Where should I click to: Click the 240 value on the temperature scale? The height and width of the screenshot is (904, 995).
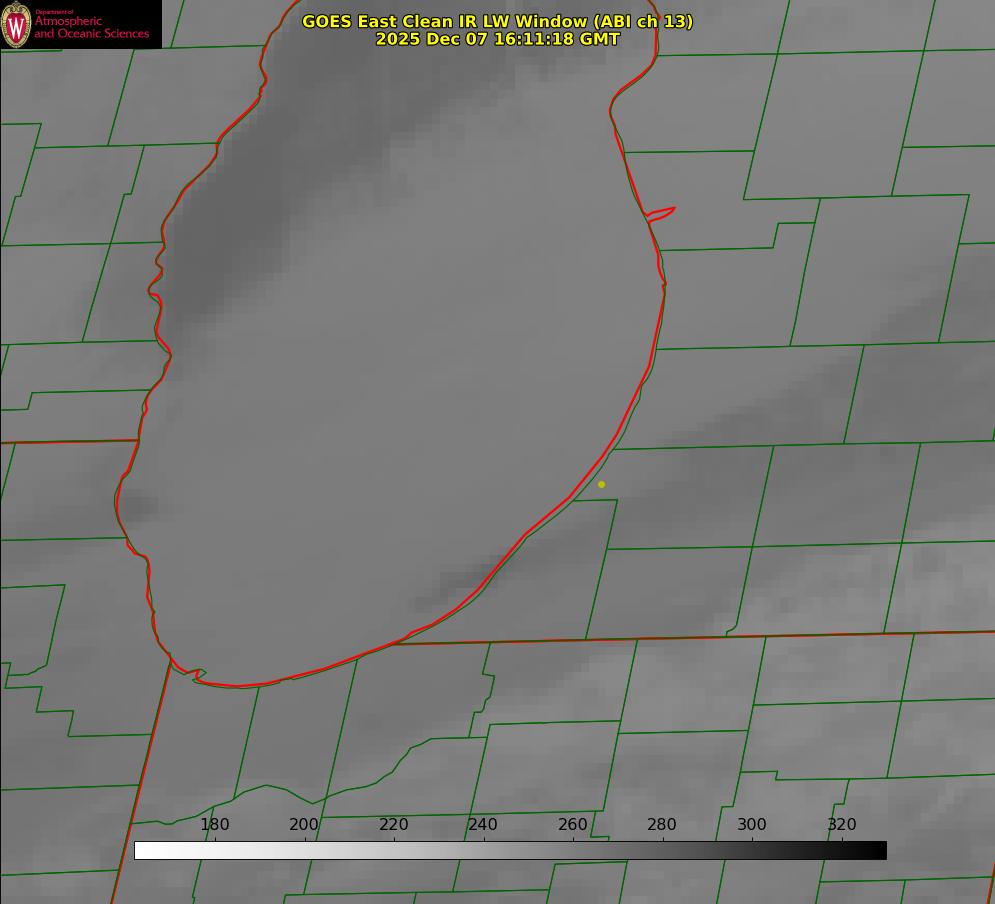click(x=483, y=824)
